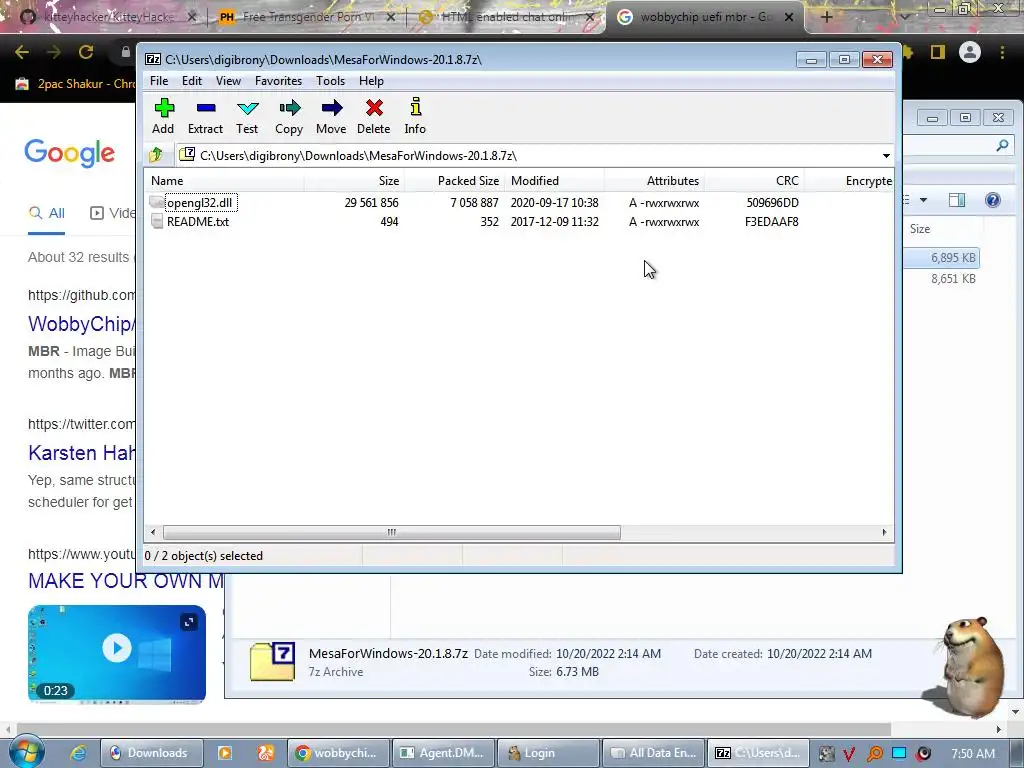
Task: Click the taskbar clock showing 7:50 AM
Action: 973,754
